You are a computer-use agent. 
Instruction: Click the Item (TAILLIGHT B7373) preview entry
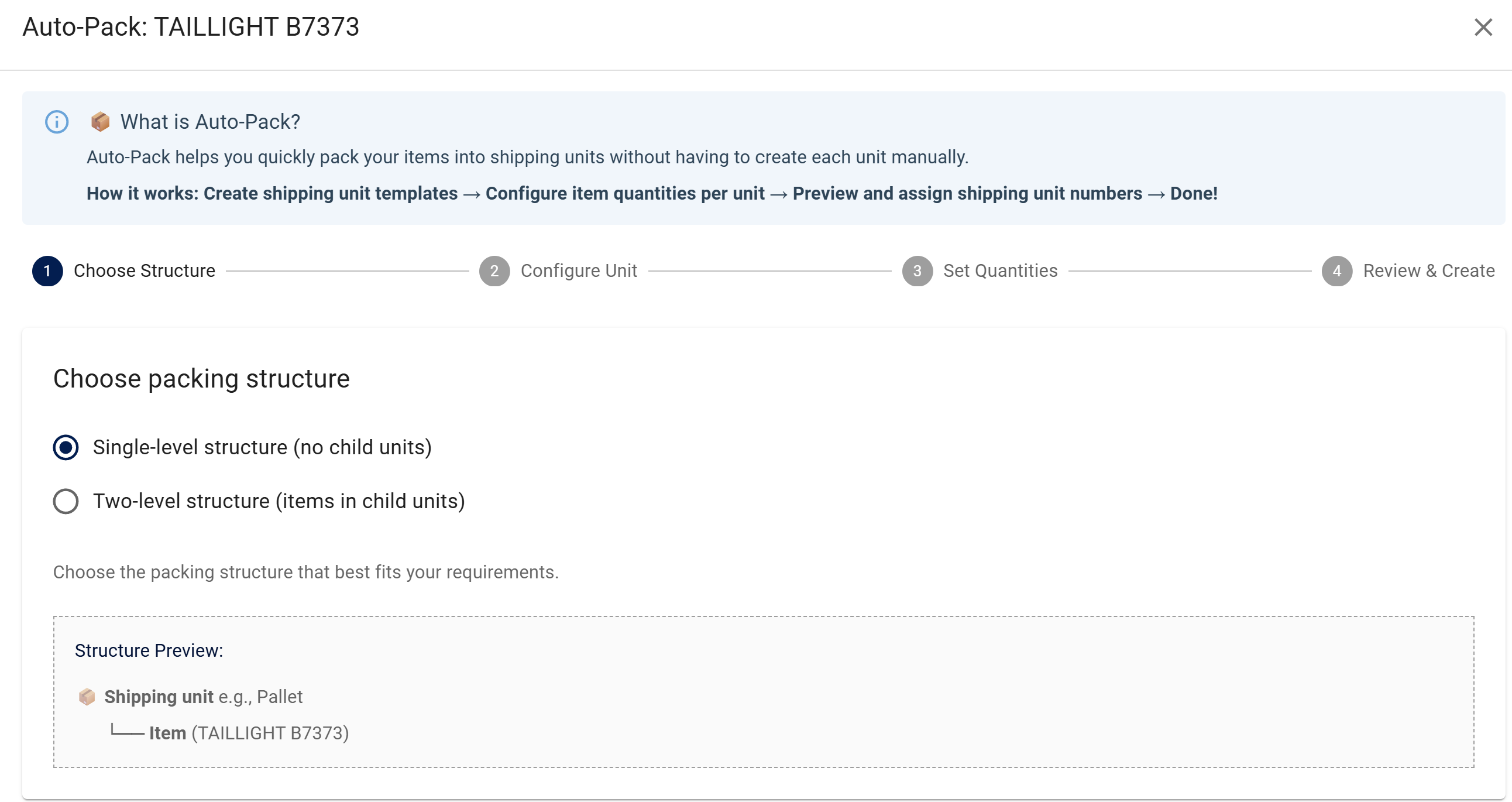point(249,734)
